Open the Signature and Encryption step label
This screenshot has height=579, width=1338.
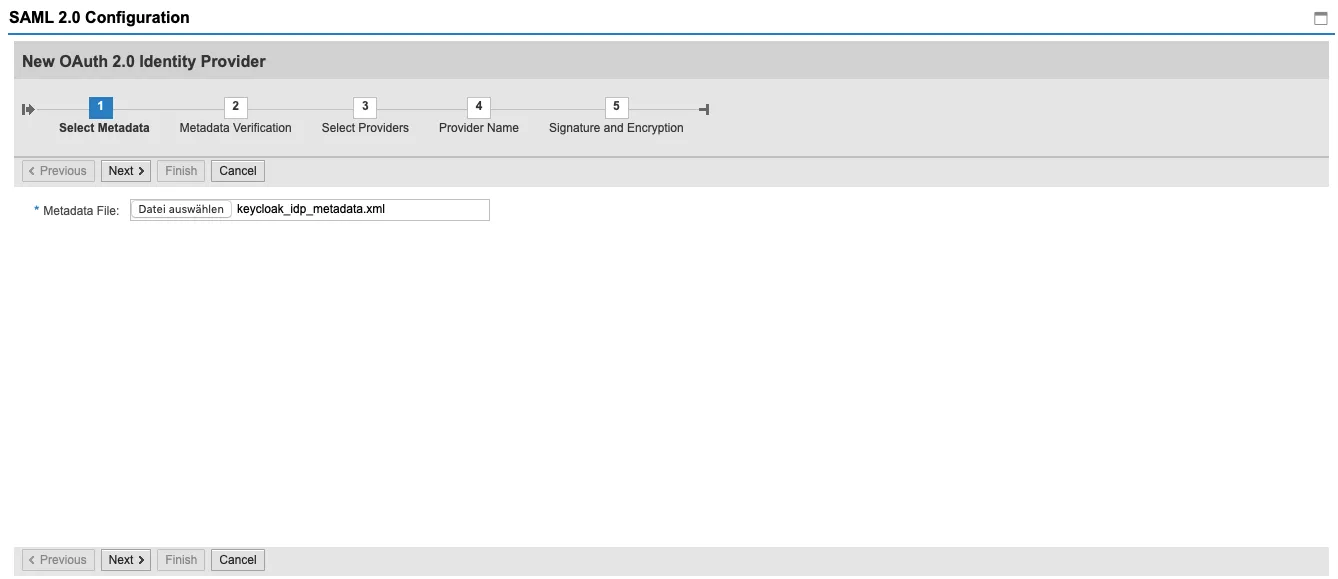(616, 128)
